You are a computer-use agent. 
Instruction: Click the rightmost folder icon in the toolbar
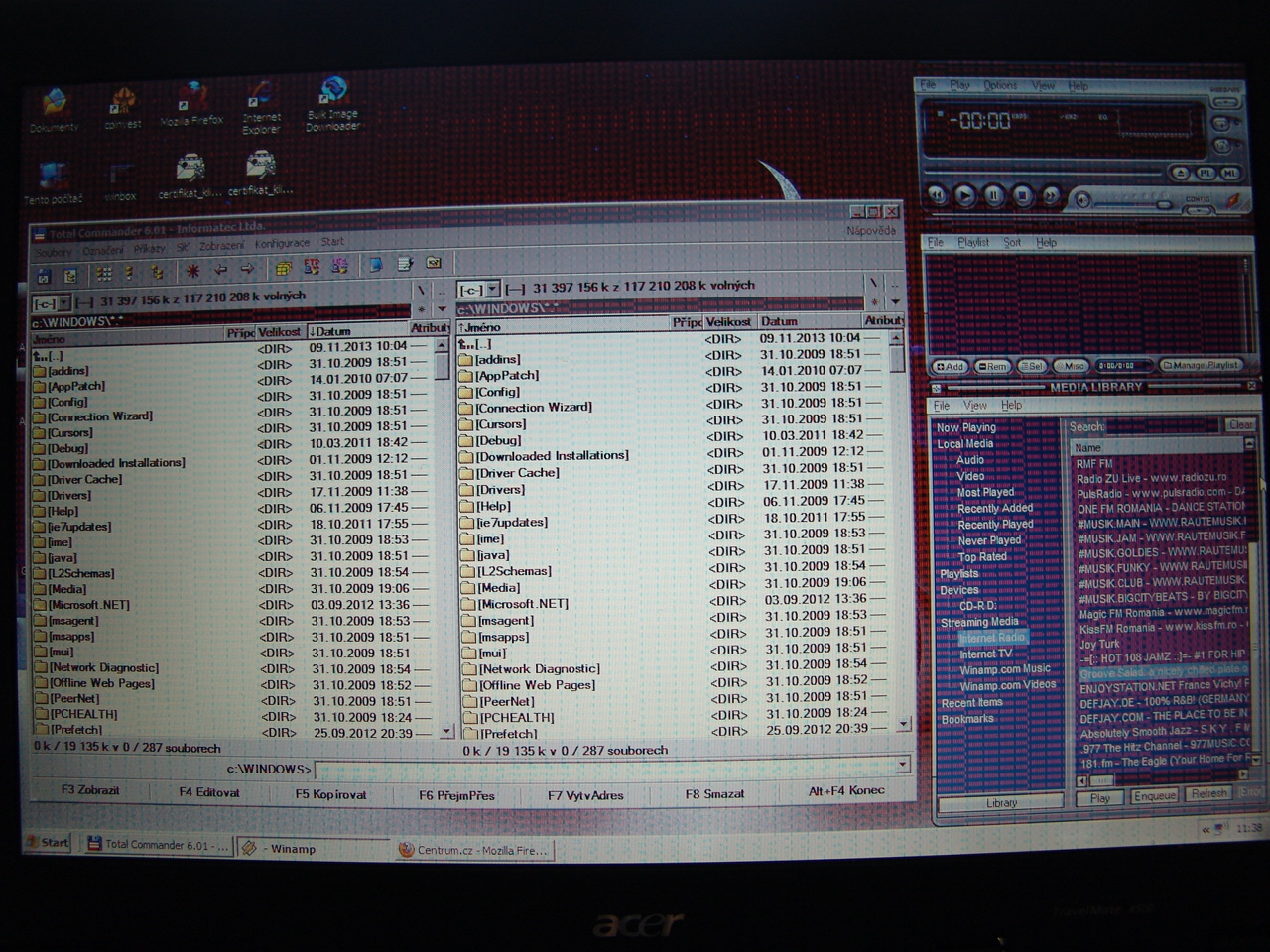point(433,263)
